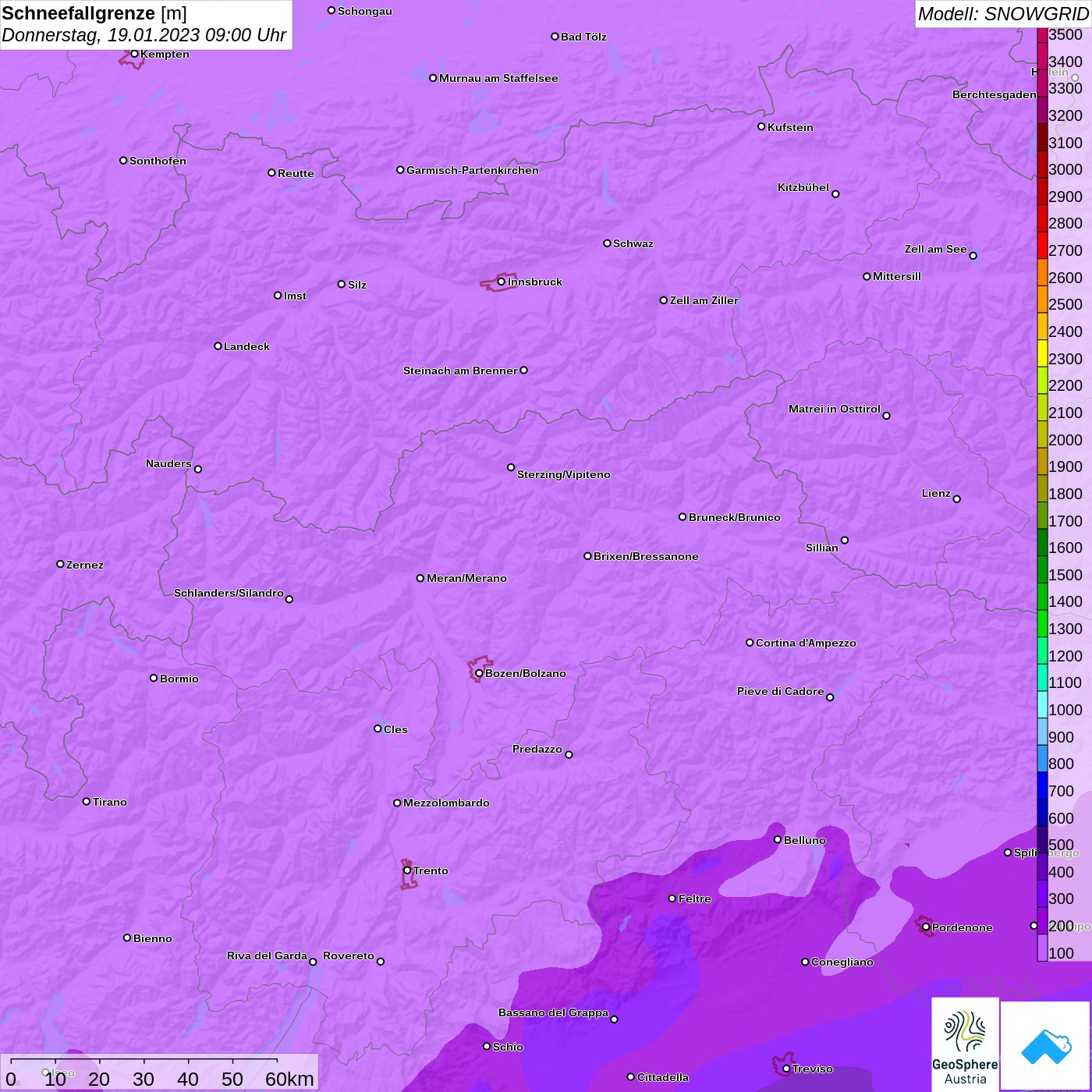Click the Sterzing/Vipiteno label
The height and width of the screenshot is (1092, 1092).
[x=564, y=474]
